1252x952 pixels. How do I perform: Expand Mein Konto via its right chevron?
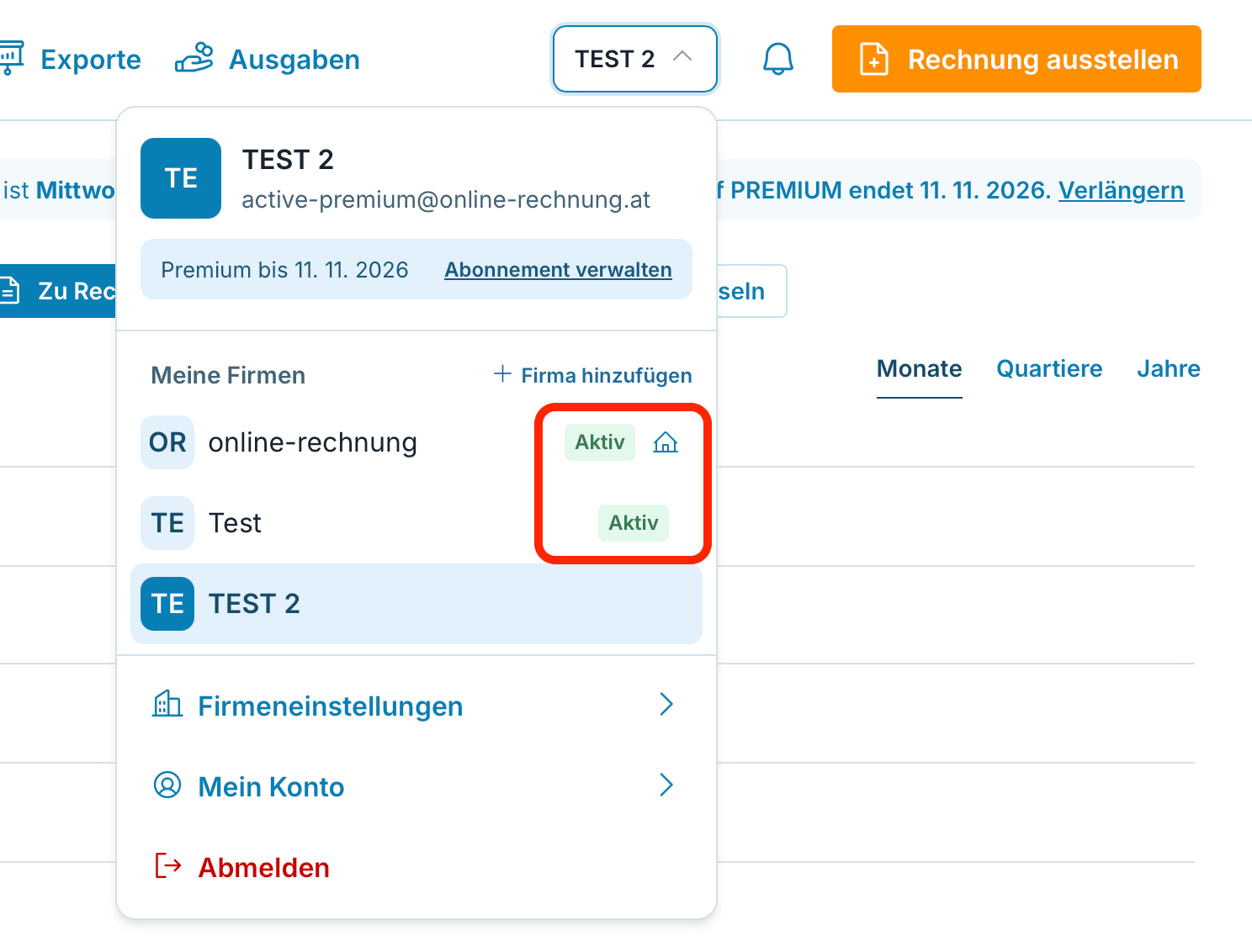[666, 785]
